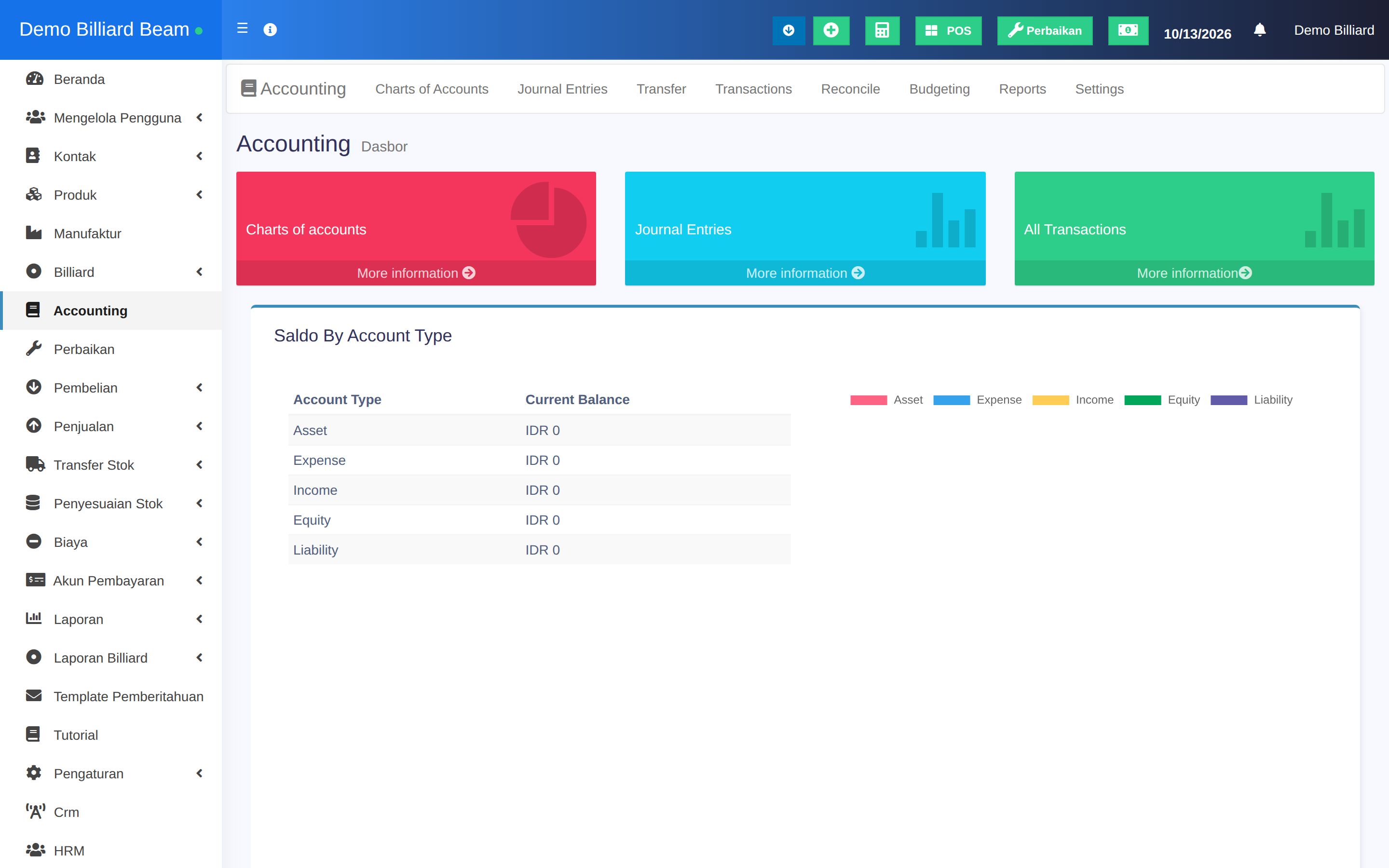
Task: Open the Demo Billiard user menu
Action: coord(1334,30)
